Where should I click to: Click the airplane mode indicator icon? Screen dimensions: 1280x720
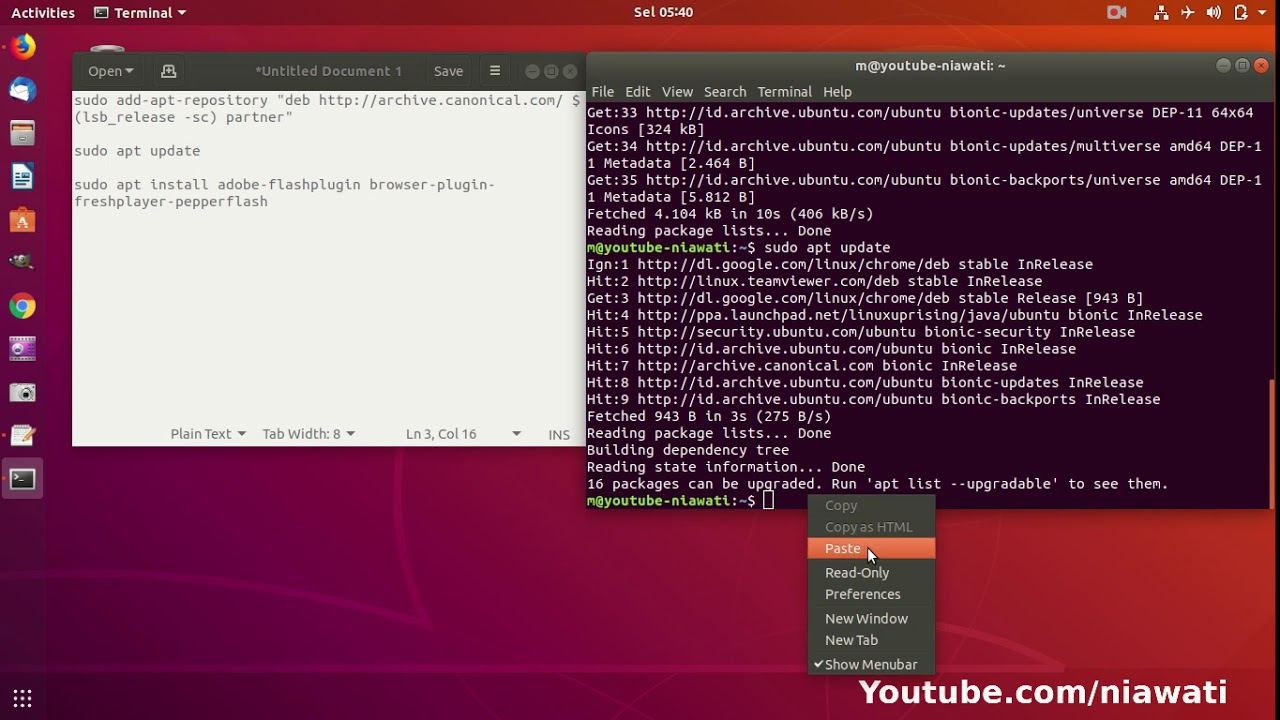point(1187,12)
